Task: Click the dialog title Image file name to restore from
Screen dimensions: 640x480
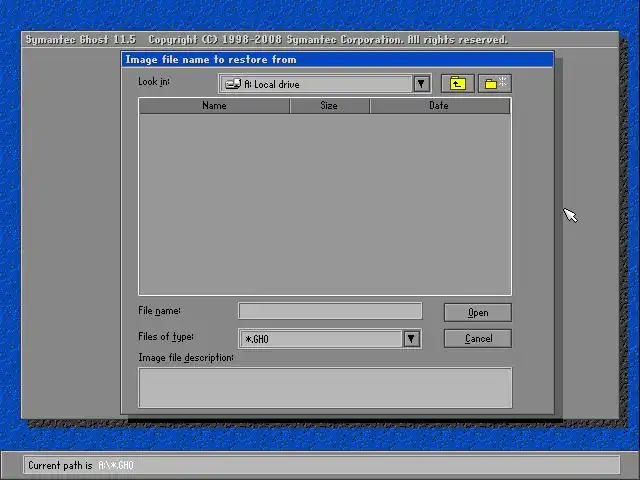Action: [x=211, y=60]
